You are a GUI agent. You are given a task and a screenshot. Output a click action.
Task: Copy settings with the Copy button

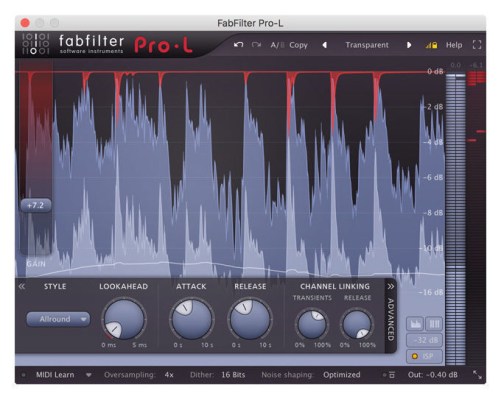click(x=298, y=45)
